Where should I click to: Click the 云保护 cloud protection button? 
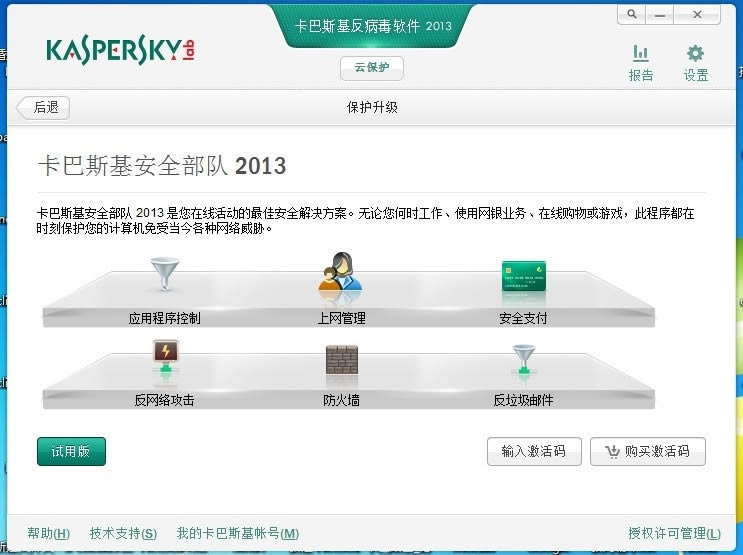pyautogui.click(x=372, y=68)
